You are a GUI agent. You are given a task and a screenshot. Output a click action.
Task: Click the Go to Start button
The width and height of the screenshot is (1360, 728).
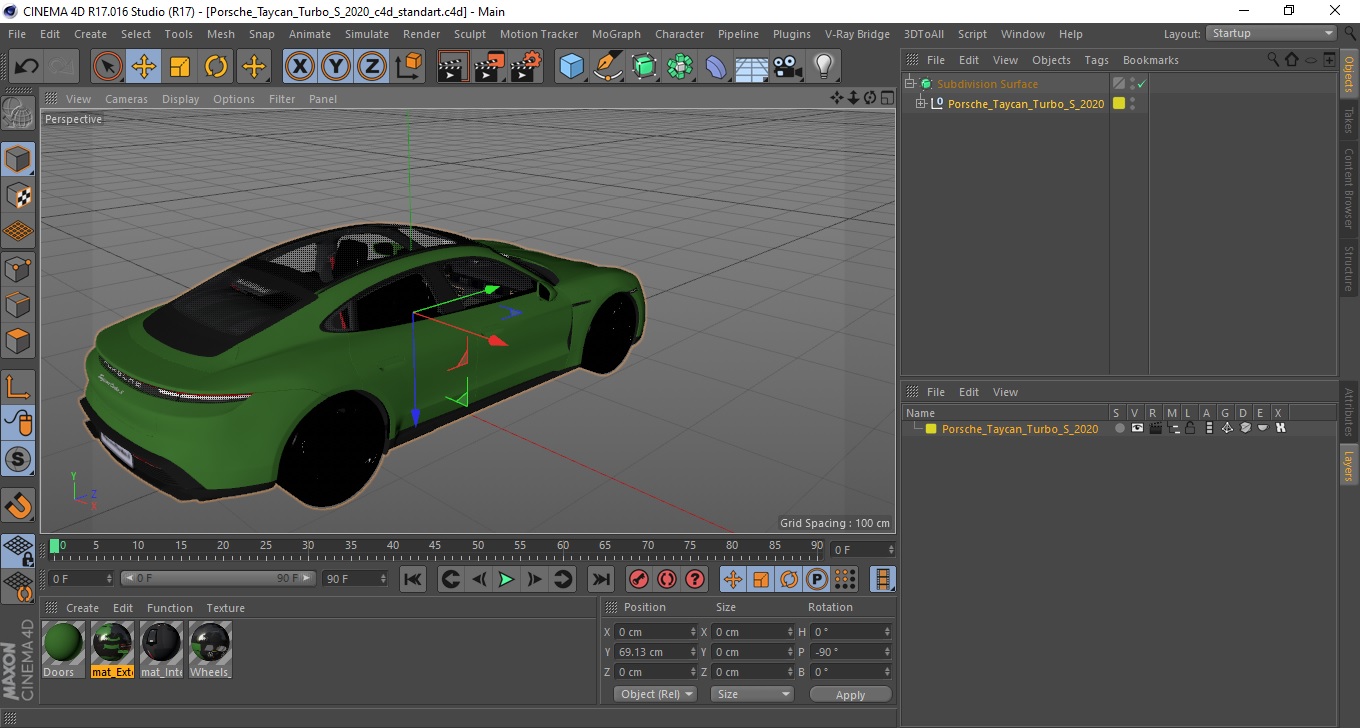coord(413,579)
